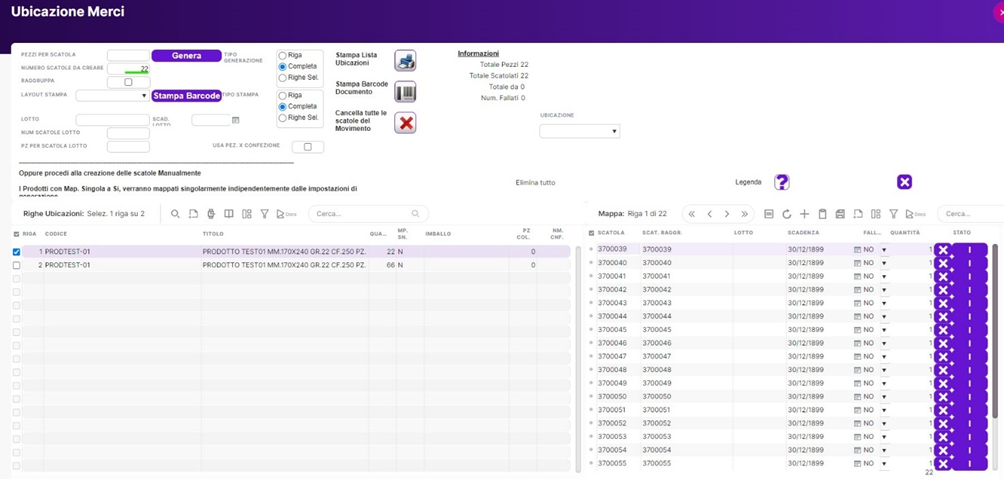Open Fallato dropdown for scatola 3700039

(884, 250)
